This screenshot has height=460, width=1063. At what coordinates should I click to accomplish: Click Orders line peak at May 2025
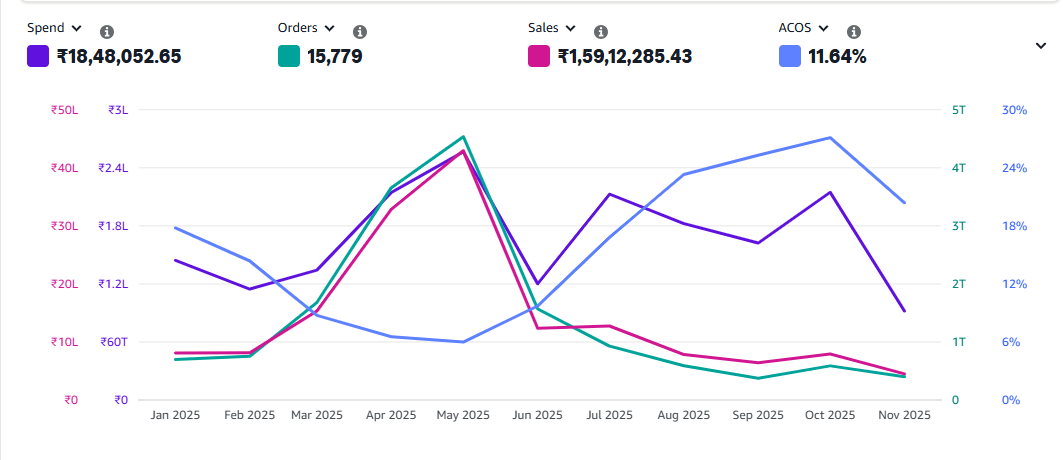point(463,136)
